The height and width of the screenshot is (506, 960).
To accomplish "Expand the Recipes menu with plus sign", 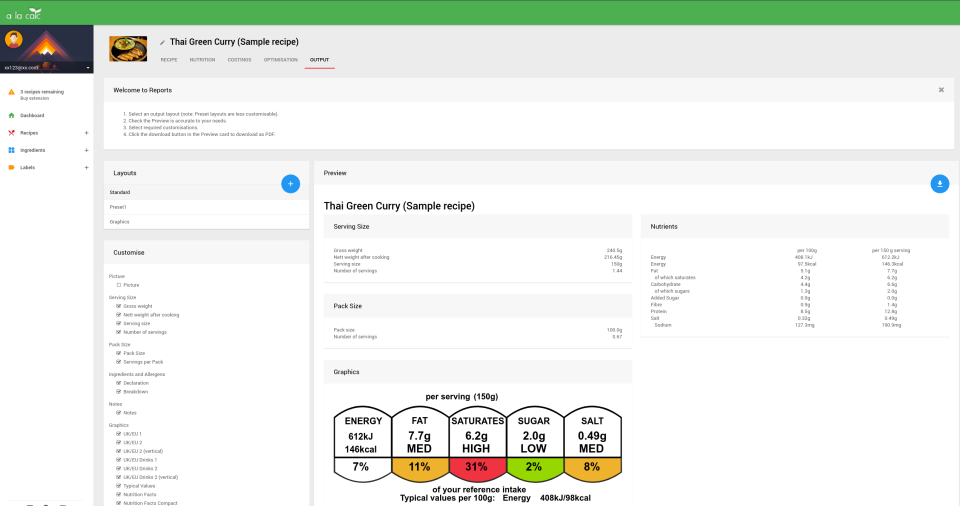I will click(86, 133).
